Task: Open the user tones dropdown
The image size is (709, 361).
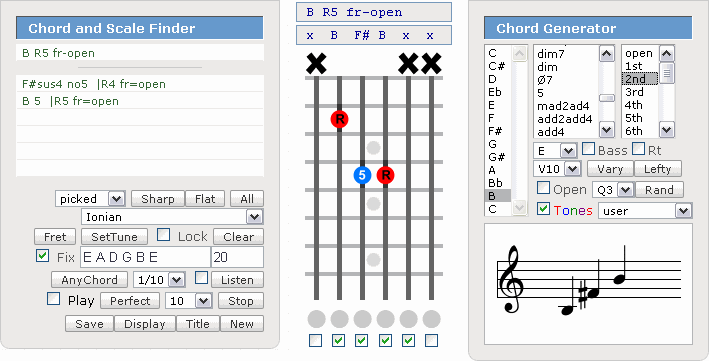Action: [645, 211]
